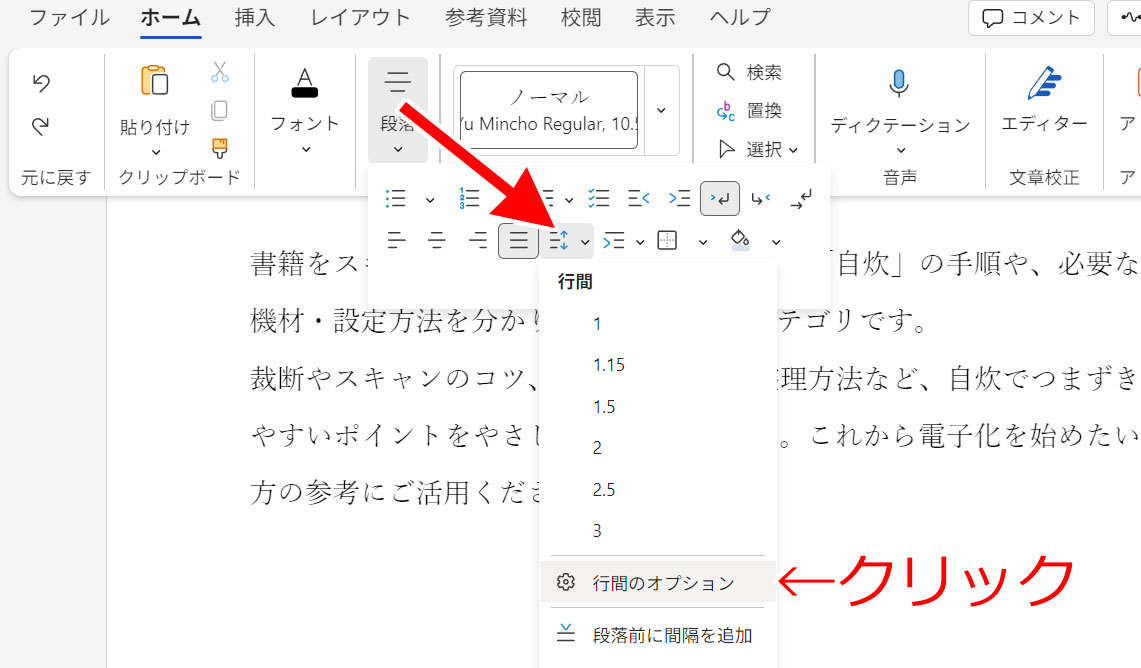This screenshot has width=1141, height=668.
Task: Open the 選択 select dropdown
Action: (x=758, y=149)
